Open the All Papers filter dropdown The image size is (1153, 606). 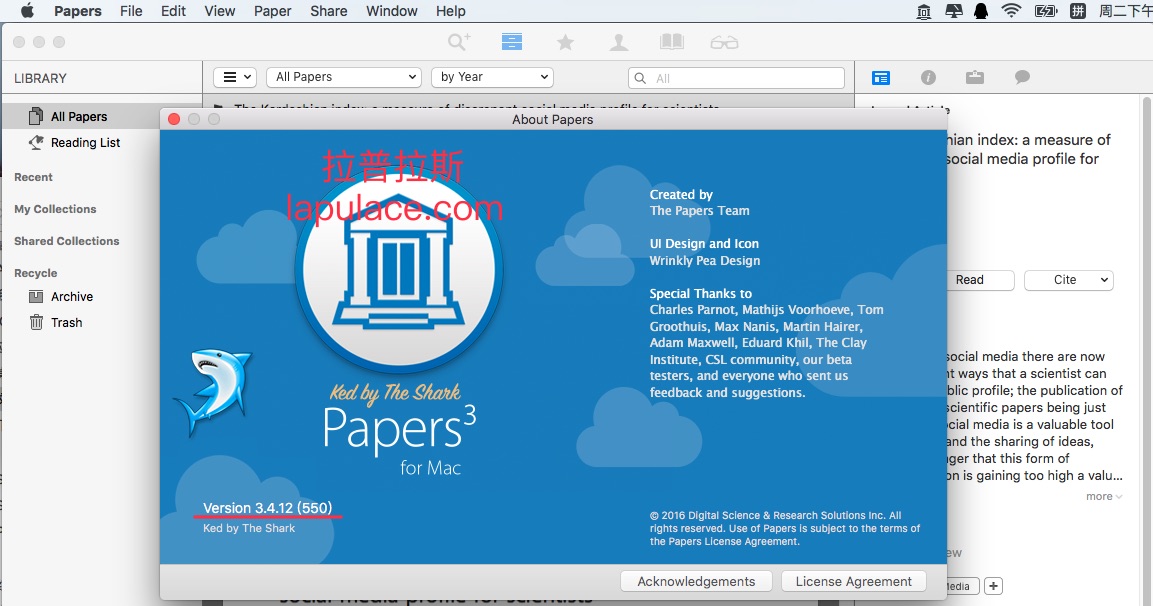(x=343, y=77)
